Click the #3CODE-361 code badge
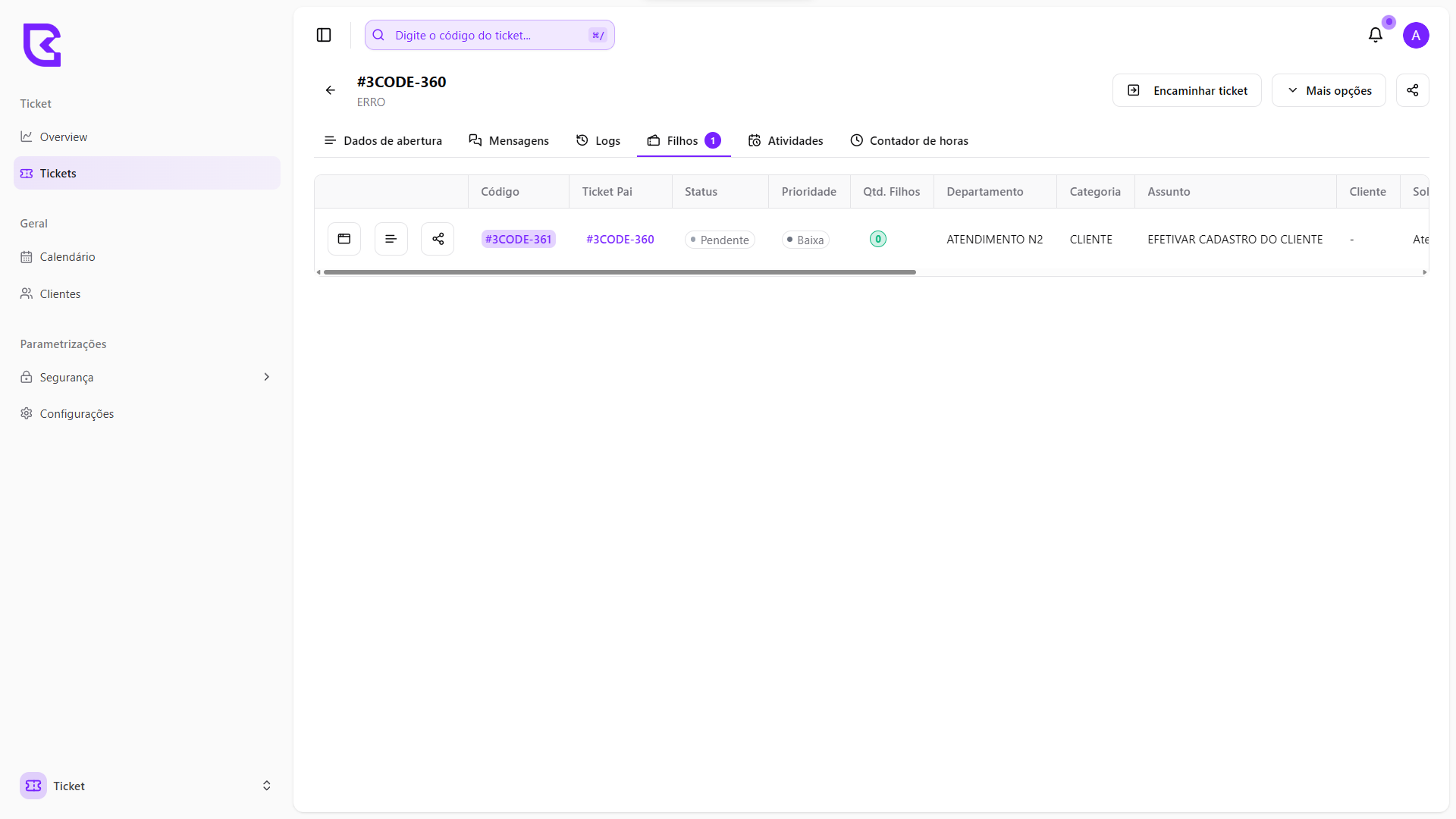 coord(518,240)
